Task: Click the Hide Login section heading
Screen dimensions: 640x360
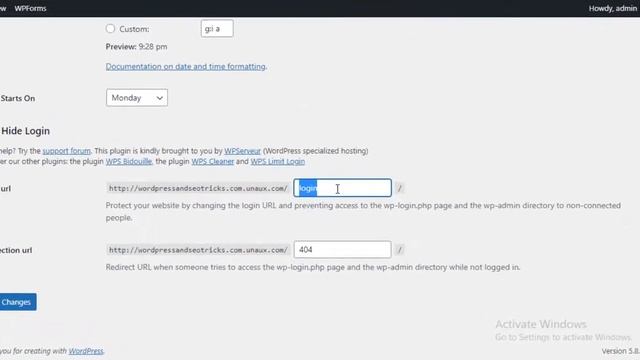Action: [x=25, y=131]
